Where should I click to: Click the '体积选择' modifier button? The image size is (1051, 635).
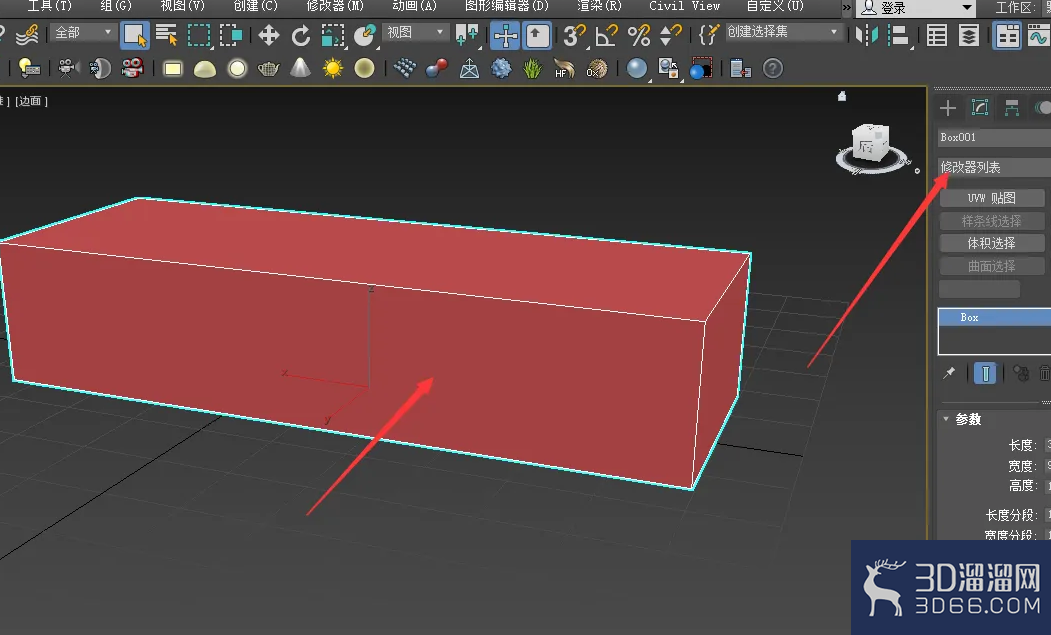pos(991,243)
